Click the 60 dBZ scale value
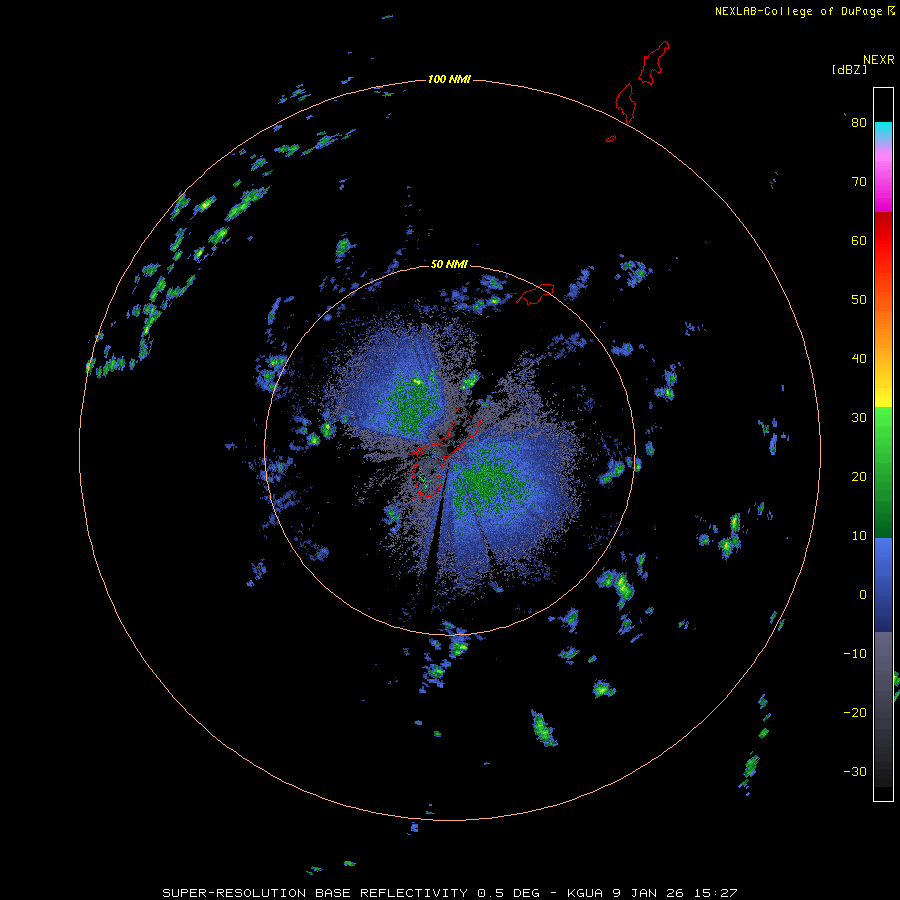The width and height of the screenshot is (900, 900). (x=859, y=240)
